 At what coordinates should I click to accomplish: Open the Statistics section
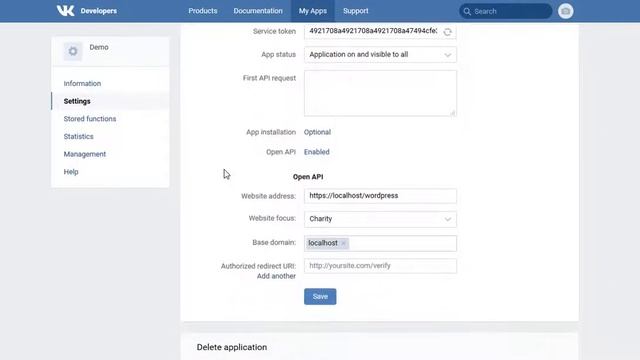click(78, 136)
